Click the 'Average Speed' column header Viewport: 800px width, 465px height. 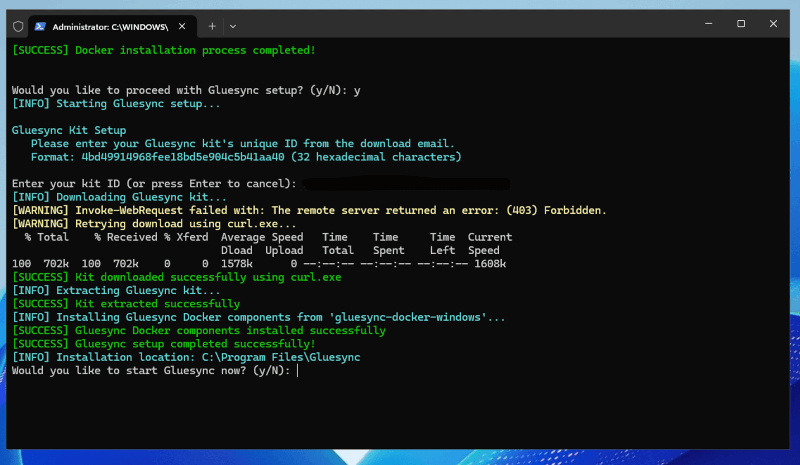coord(262,237)
